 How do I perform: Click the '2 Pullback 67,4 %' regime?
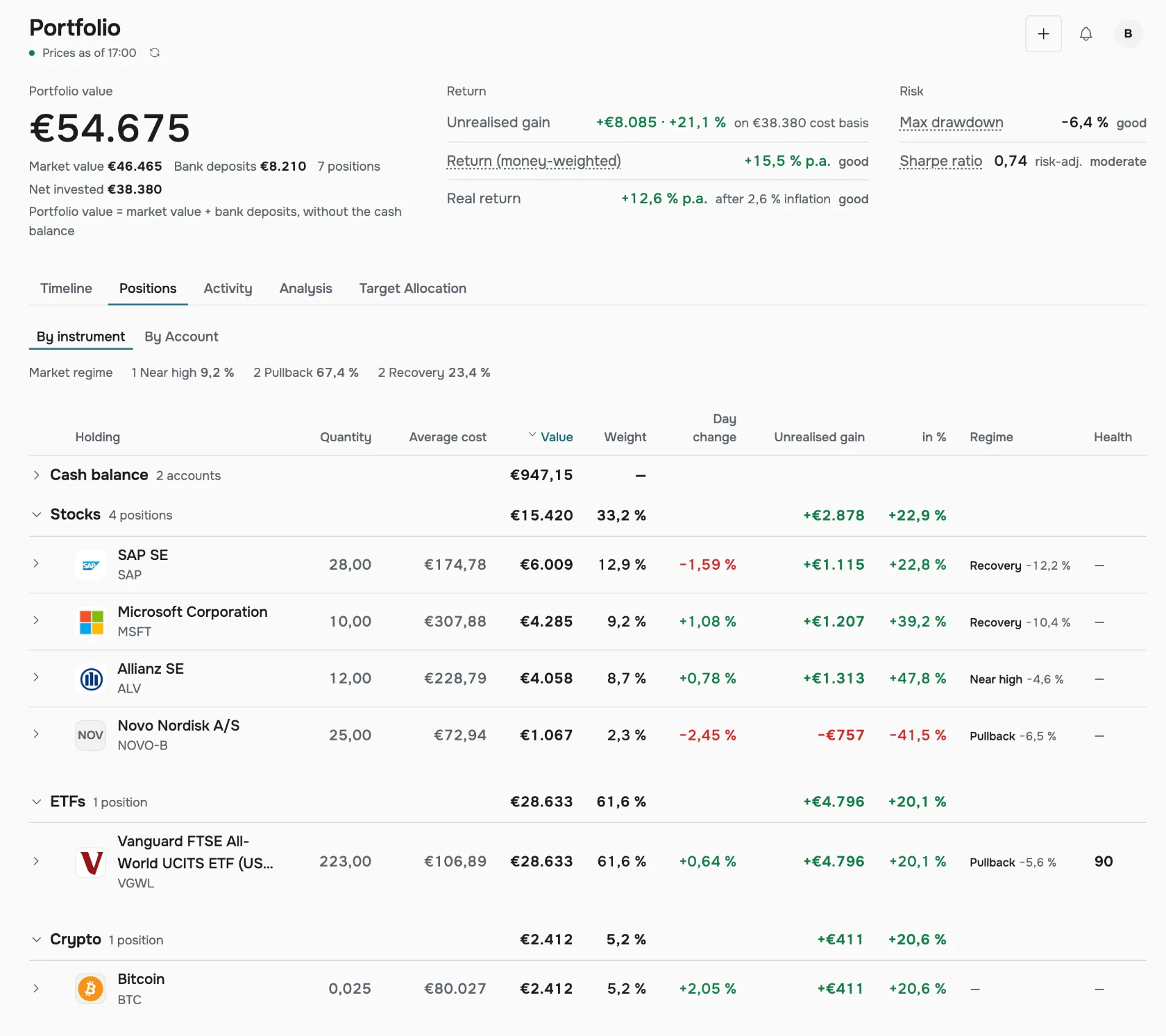[306, 373]
